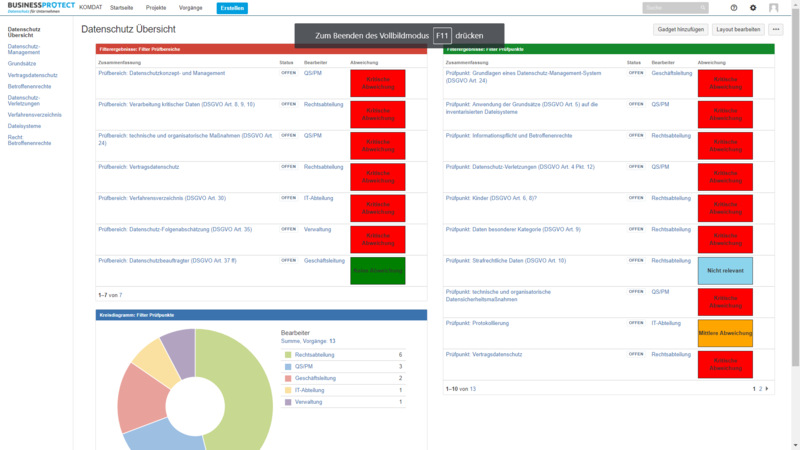Click Bearbeiter Verwaltung in Folgenabschätzung row
This screenshot has height=450, width=800.
tap(317, 229)
